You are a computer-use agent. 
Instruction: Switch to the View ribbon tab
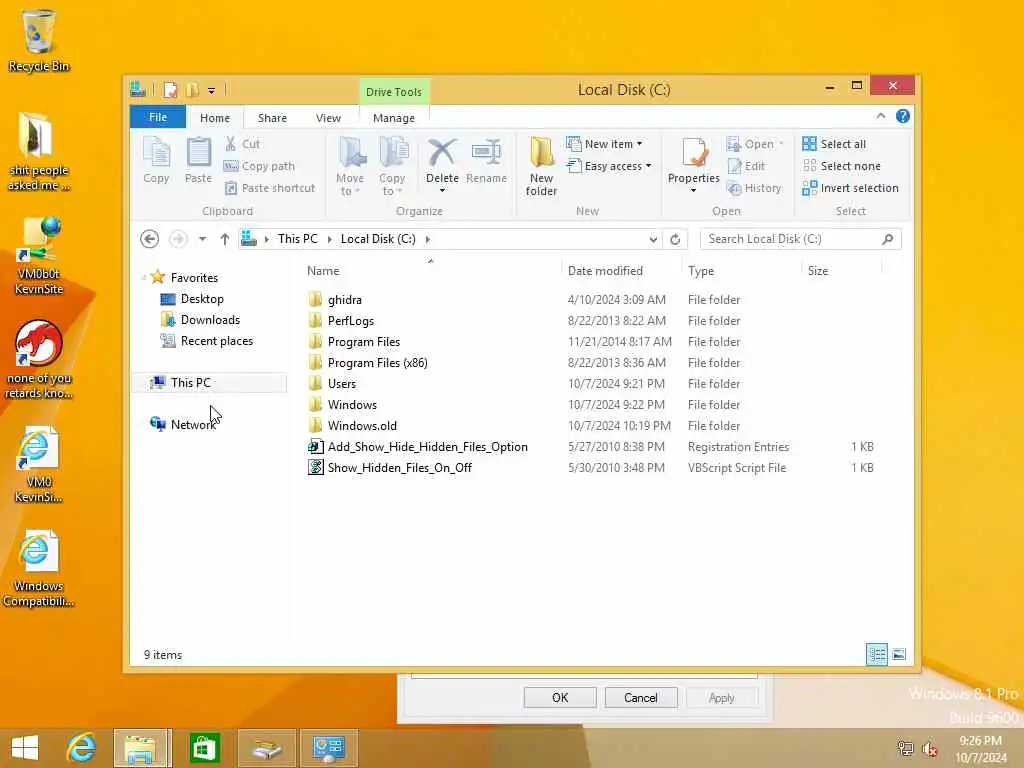(328, 118)
